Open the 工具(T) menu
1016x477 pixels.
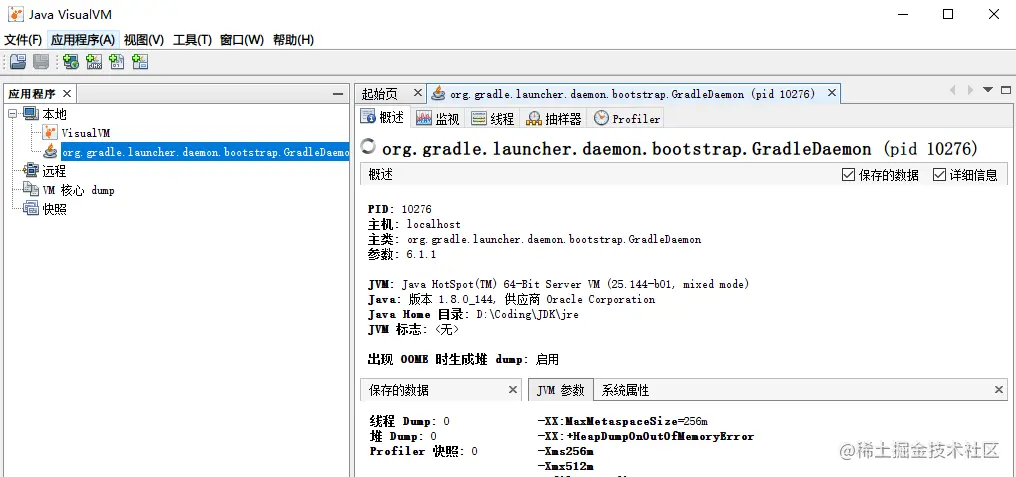pyautogui.click(x=192, y=40)
